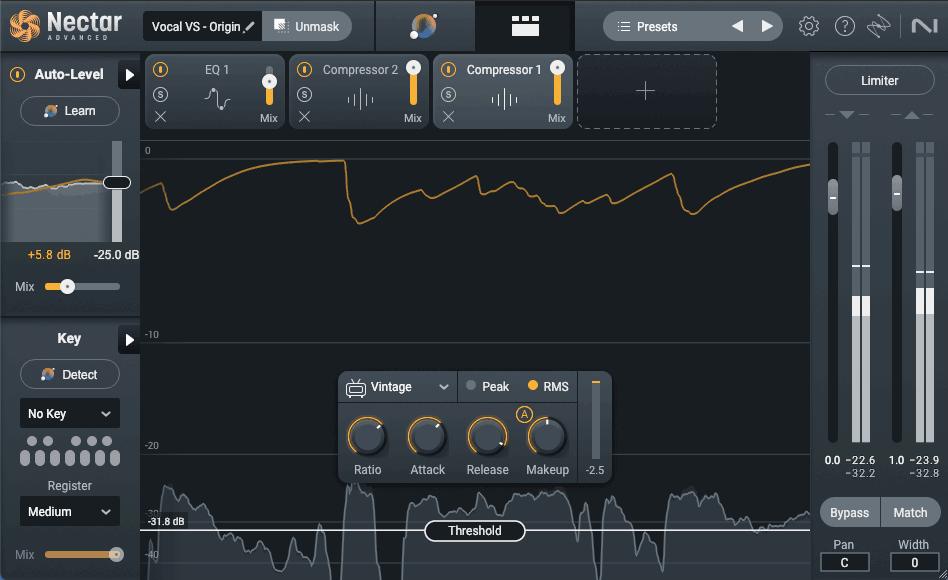Screen dimensions: 948x580
Task: Click the Makeup gain knob
Action: pos(547,437)
